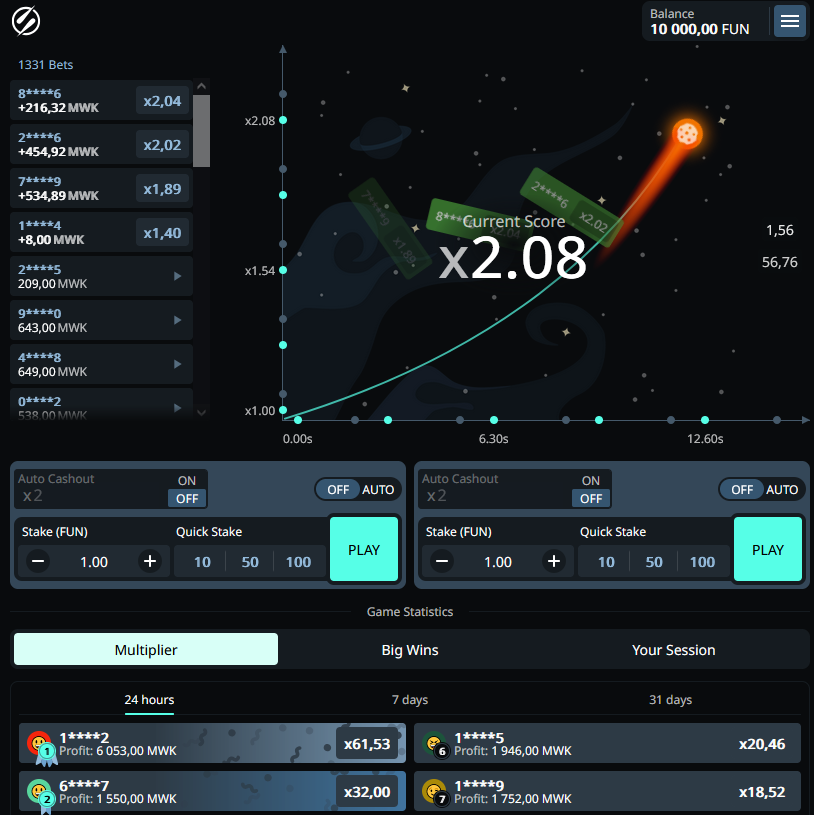Decrease stake with right panel minus button
This screenshot has width=814, height=815.
coord(442,561)
